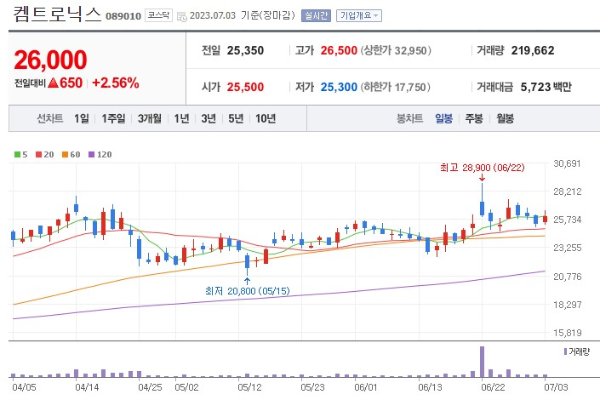Click the tallest volume bar at 06/22

(x=482, y=362)
